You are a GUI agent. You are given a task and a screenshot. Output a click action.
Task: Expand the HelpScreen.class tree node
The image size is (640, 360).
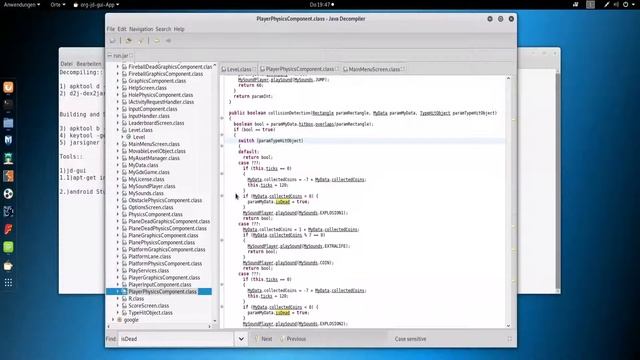click(x=118, y=88)
